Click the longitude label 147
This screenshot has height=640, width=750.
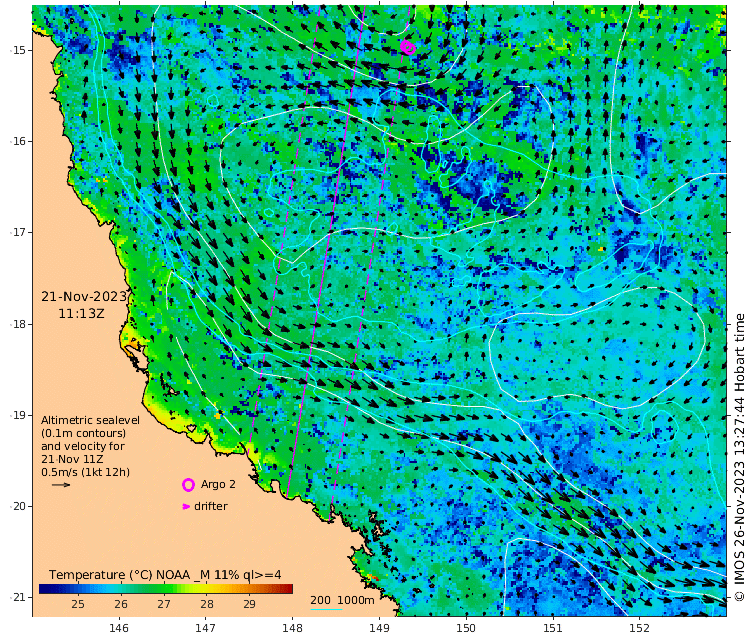point(205,628)
